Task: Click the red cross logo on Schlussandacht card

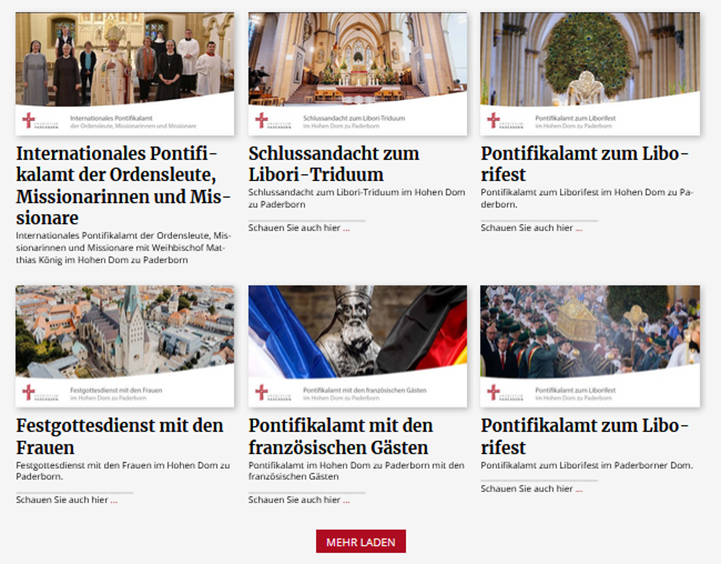Action: (x=262, y=121)
